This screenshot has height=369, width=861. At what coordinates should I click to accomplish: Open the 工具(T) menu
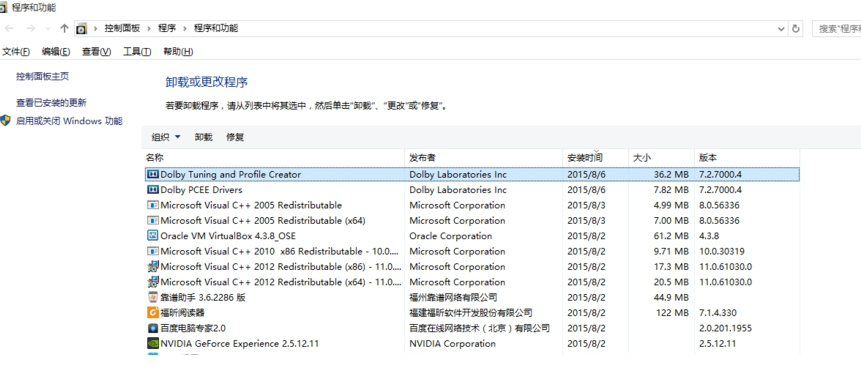pos(137,52)
